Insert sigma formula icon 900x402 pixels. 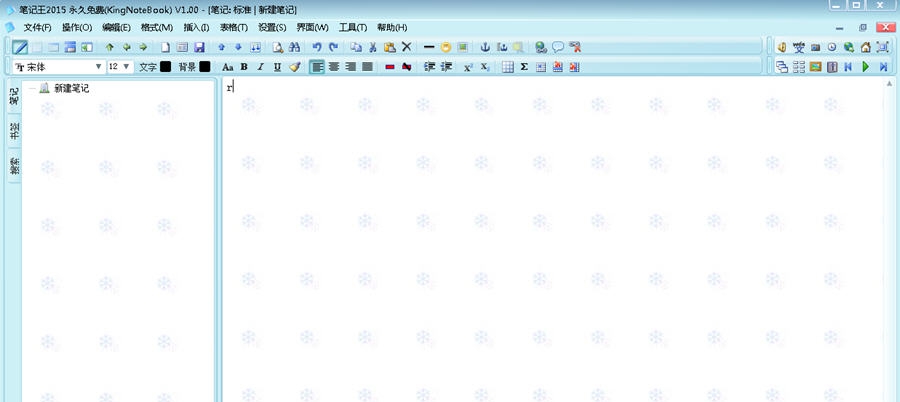[524, 67]
